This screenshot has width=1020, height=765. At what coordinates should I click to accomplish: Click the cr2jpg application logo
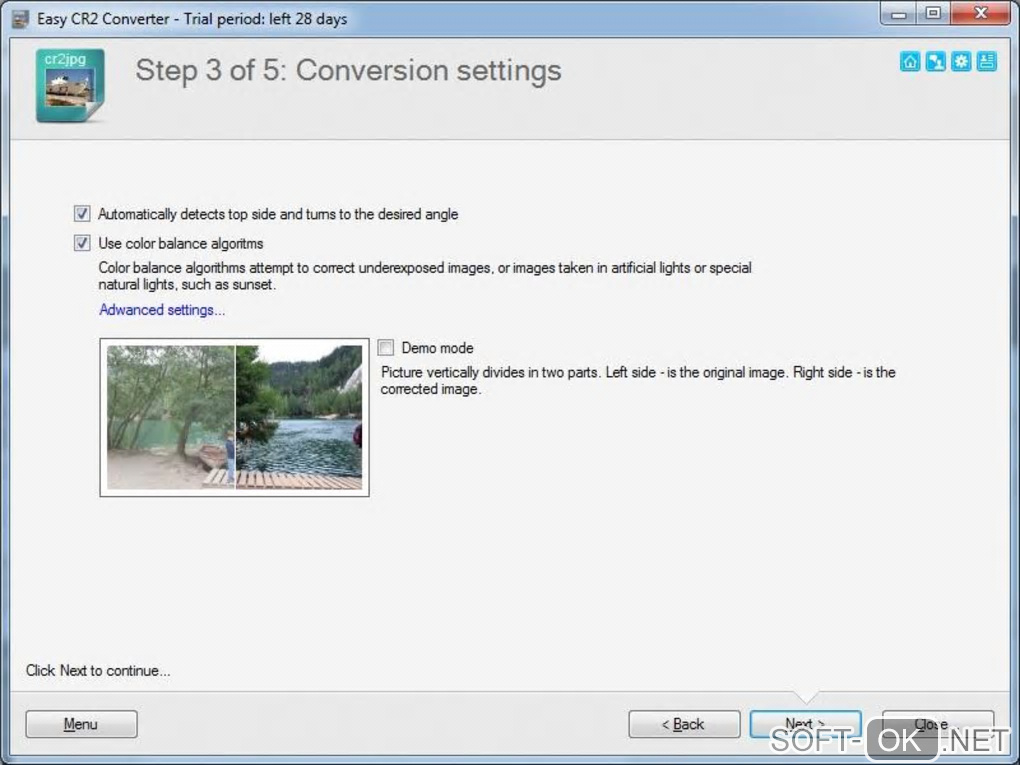tap(70, 85)
